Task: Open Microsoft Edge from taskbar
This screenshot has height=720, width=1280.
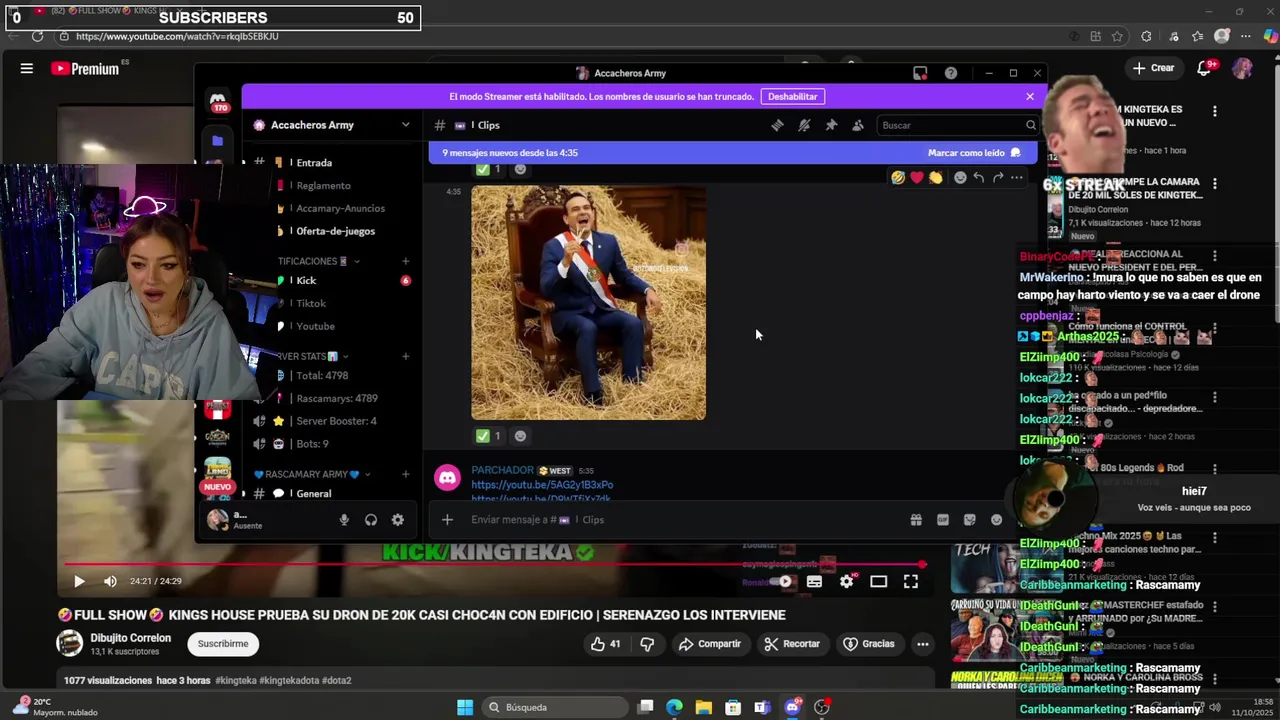Action: click(x=674, y=707)
